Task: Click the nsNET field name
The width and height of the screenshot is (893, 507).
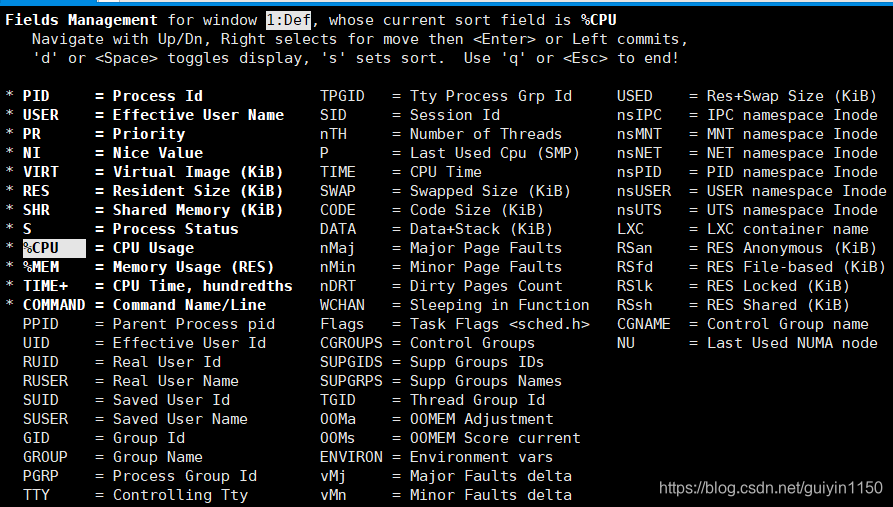Action: coord(640,153)
